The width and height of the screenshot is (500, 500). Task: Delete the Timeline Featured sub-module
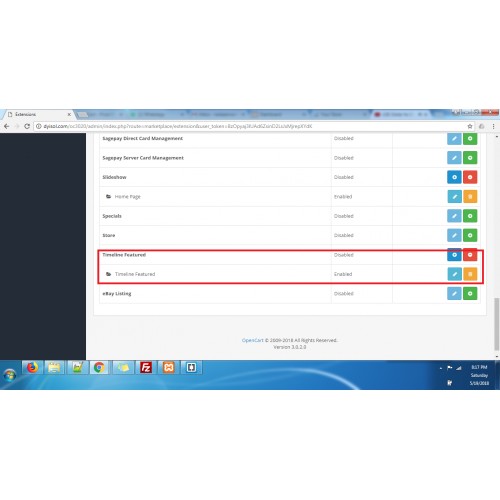pos(470,274)
